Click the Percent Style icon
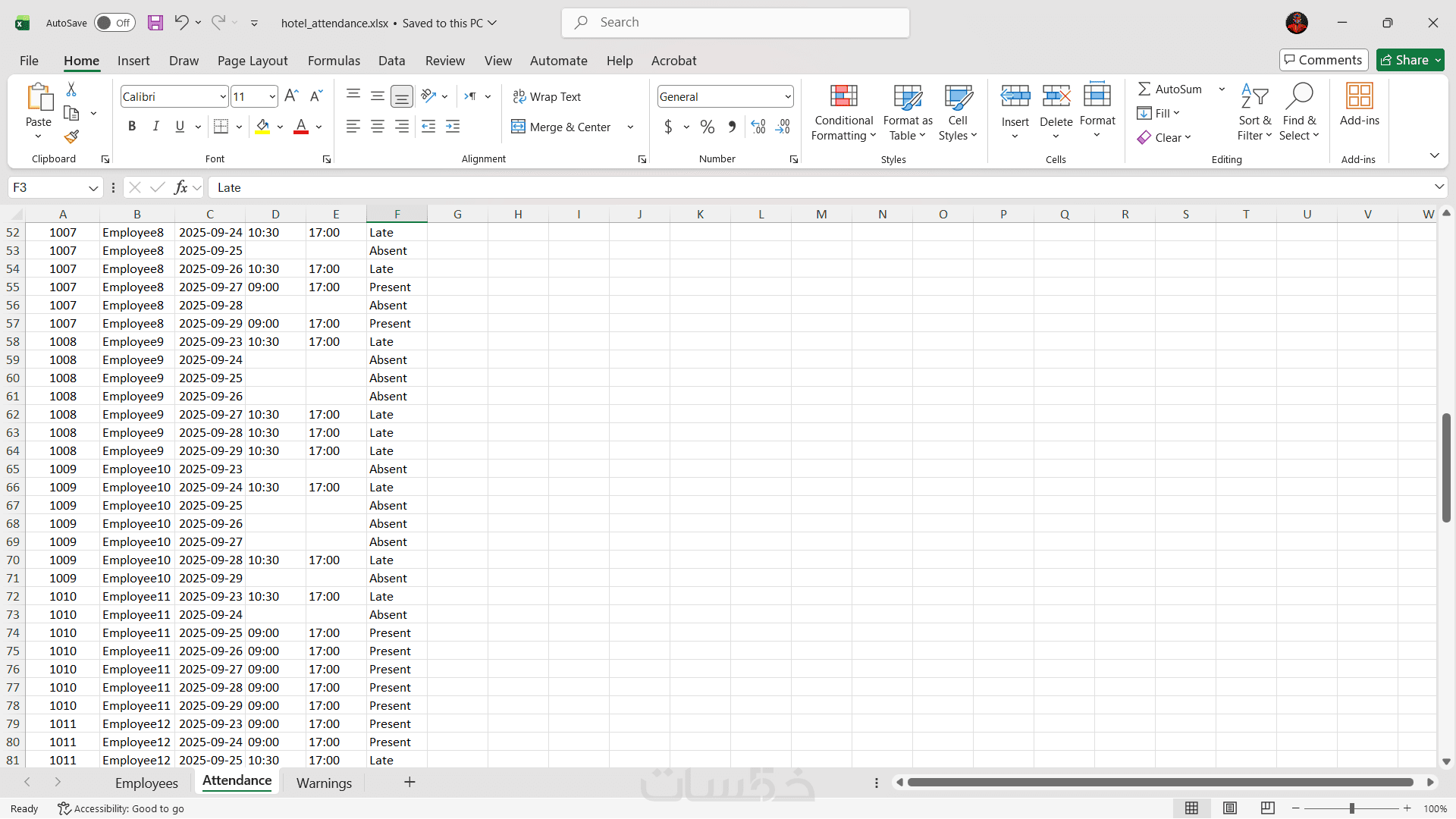The image size is (1456, 819). pos(707,127)
